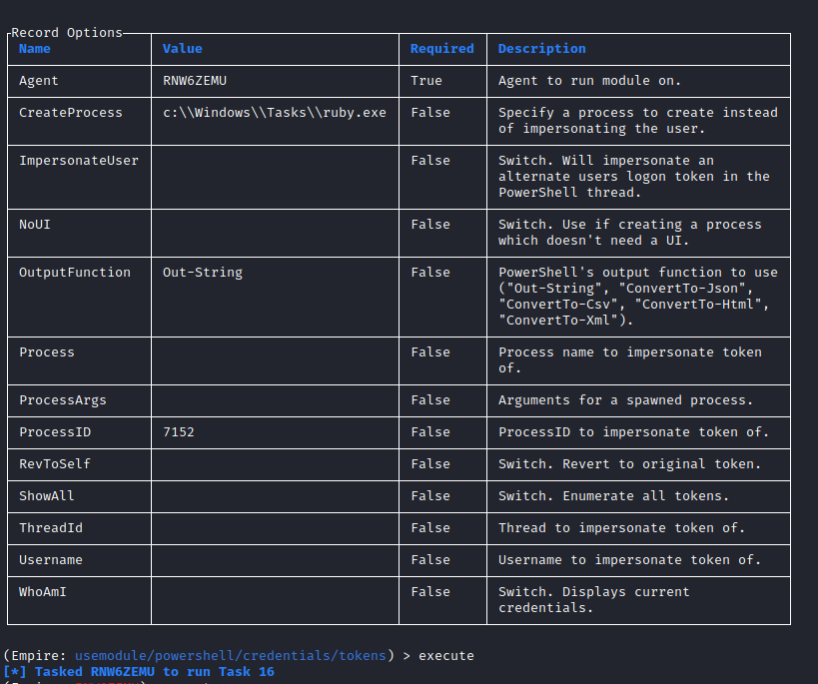Click the execute command text

(x=446, y=656)
